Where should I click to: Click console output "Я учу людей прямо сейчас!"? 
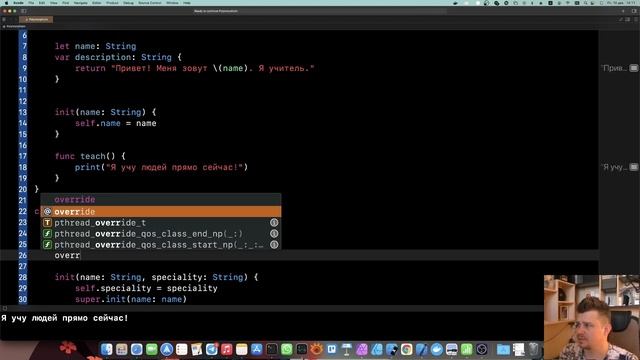[64, 318]
